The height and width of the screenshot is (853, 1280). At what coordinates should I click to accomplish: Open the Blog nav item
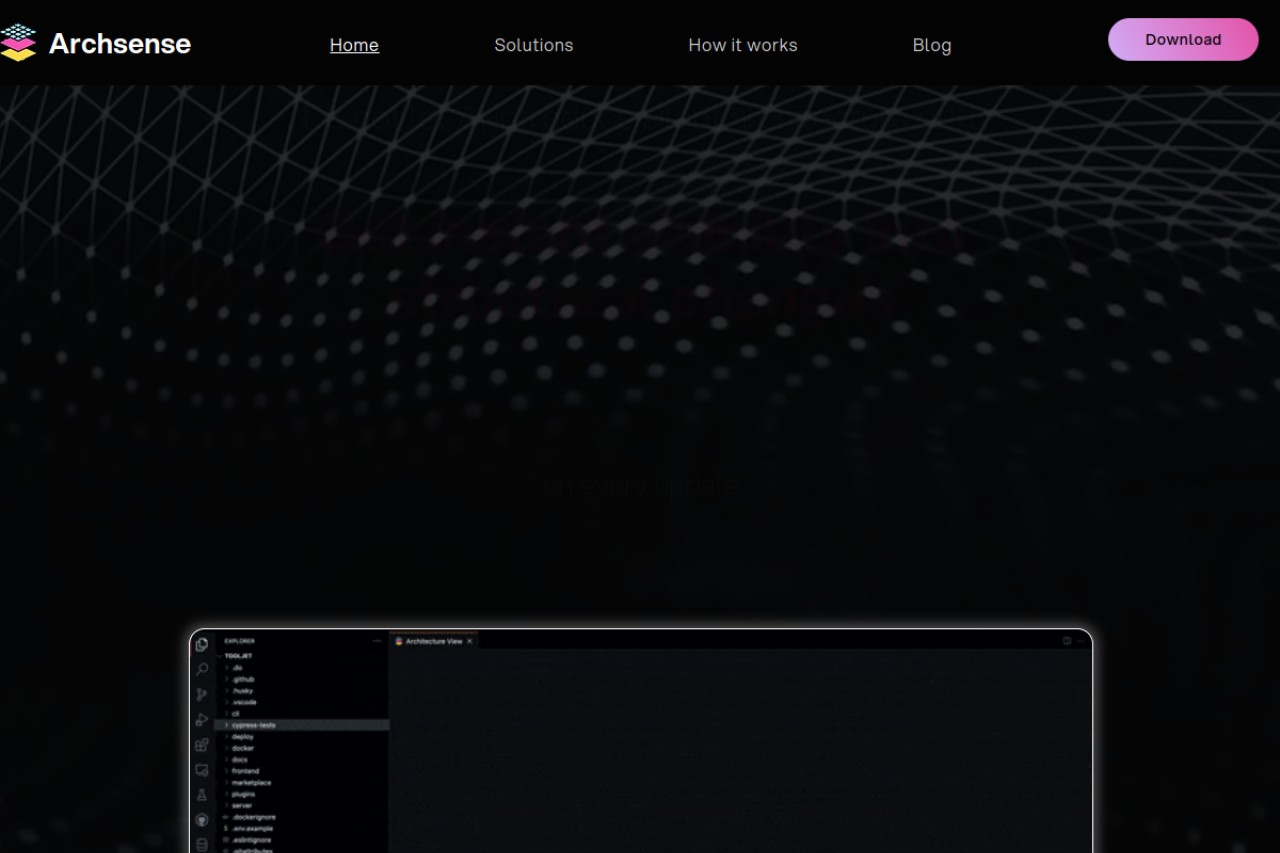tap(932, 45)
